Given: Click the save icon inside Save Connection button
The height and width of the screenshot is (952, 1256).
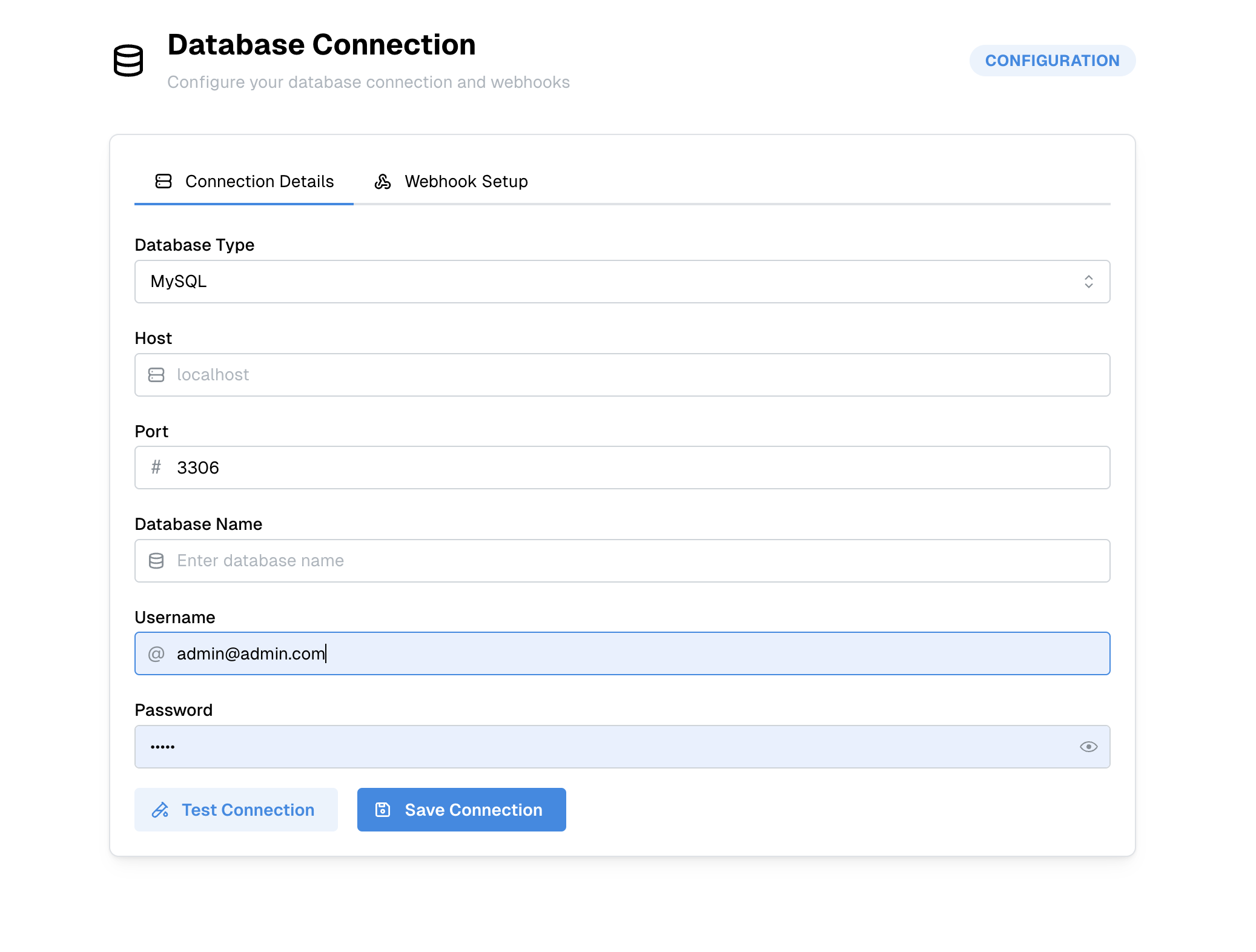Looking at the screenshot, I should point(383,809).
